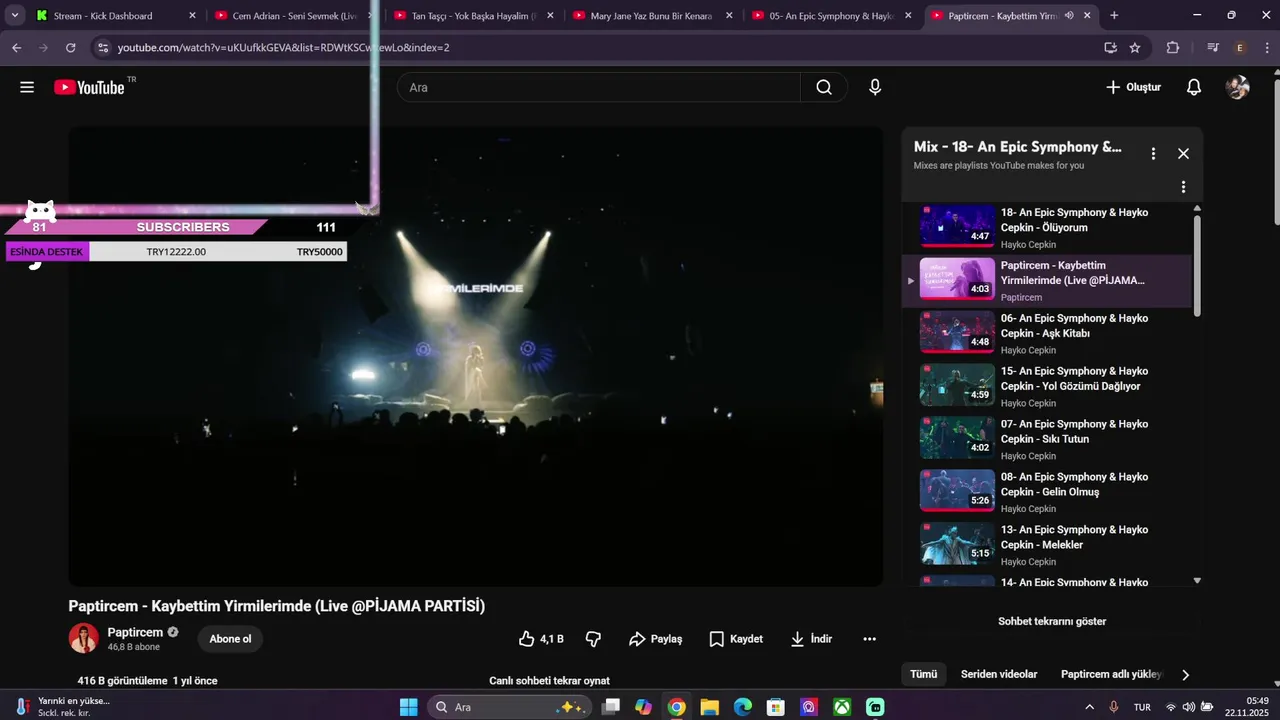
Task: Dislike the video with thumbs down
Action: click(593, 639)
